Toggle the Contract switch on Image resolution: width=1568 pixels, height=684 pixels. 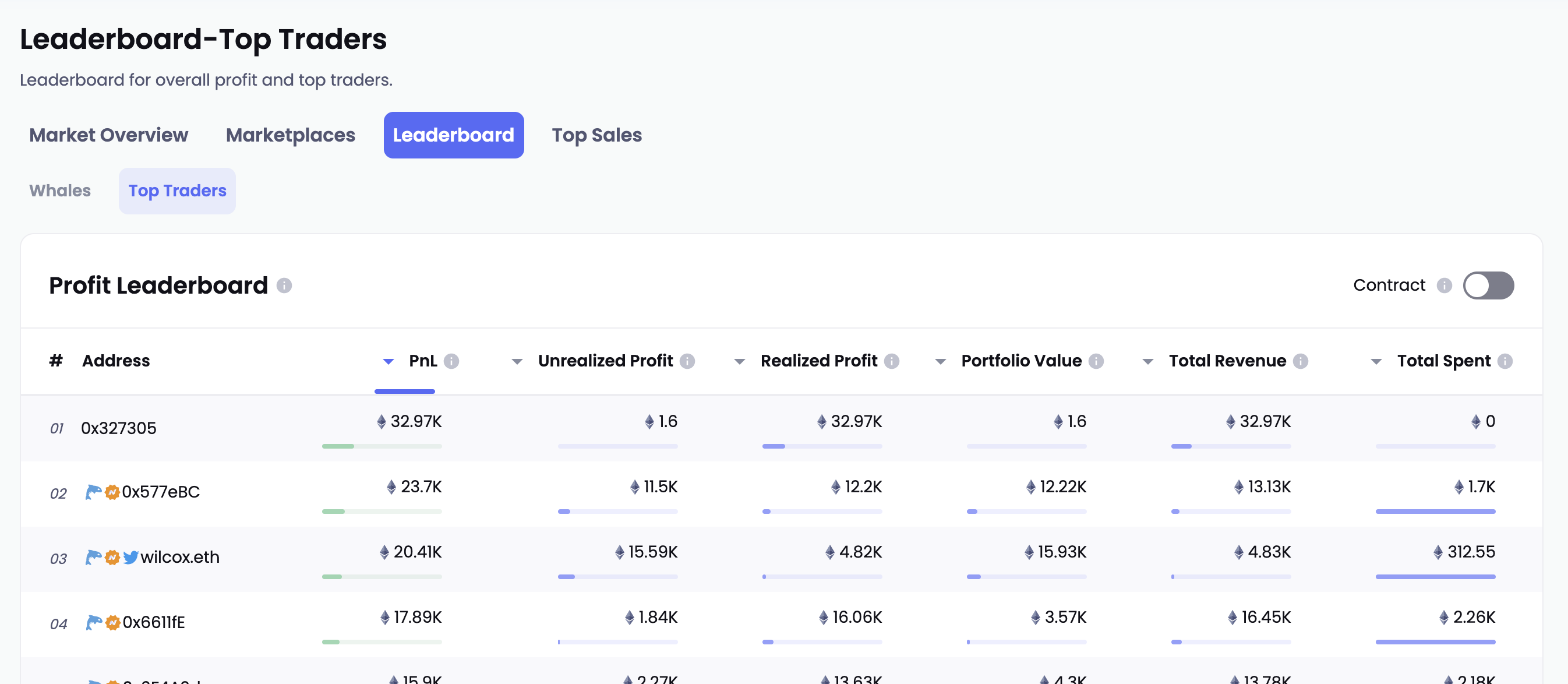point(1488,285)
